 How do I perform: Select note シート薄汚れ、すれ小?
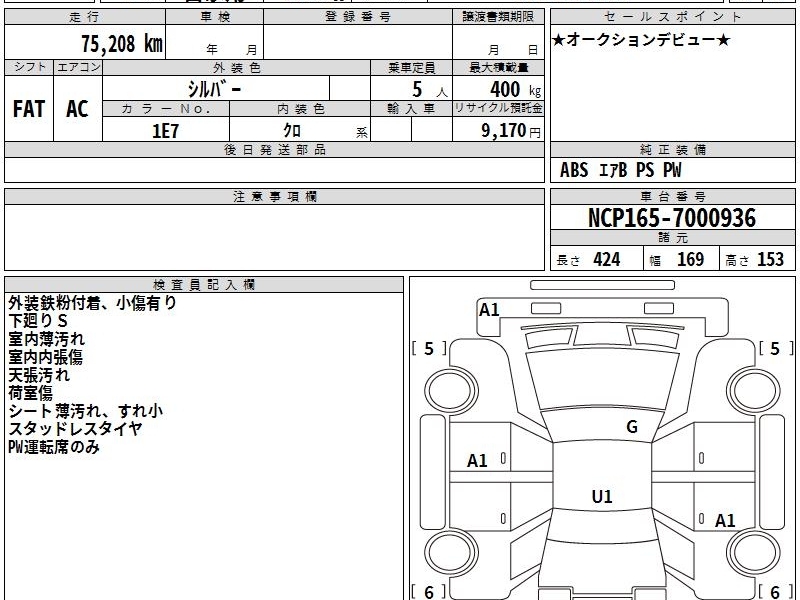pyautogui.click(x=86, y=411)
